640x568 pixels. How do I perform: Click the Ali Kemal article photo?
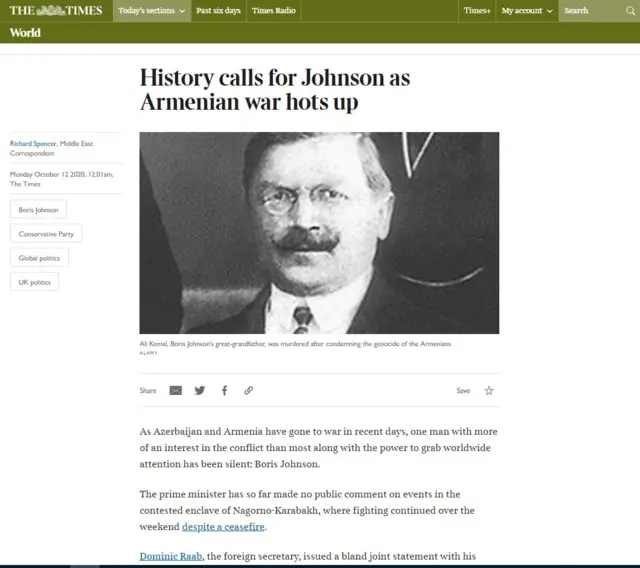click(x=319, y=232)
